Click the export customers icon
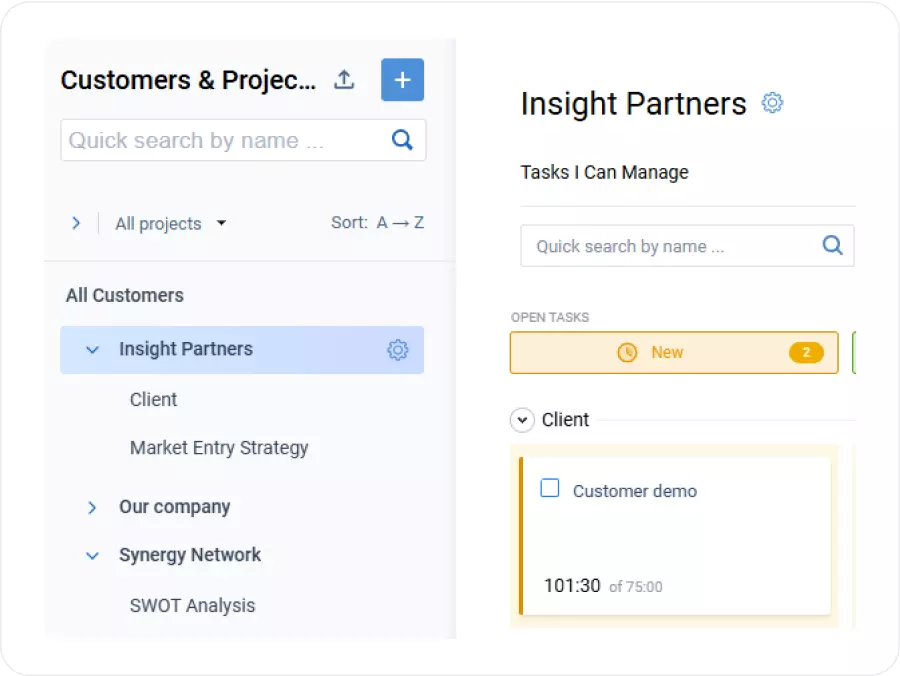This screenshot has width=900, height=676. [343, 80]
